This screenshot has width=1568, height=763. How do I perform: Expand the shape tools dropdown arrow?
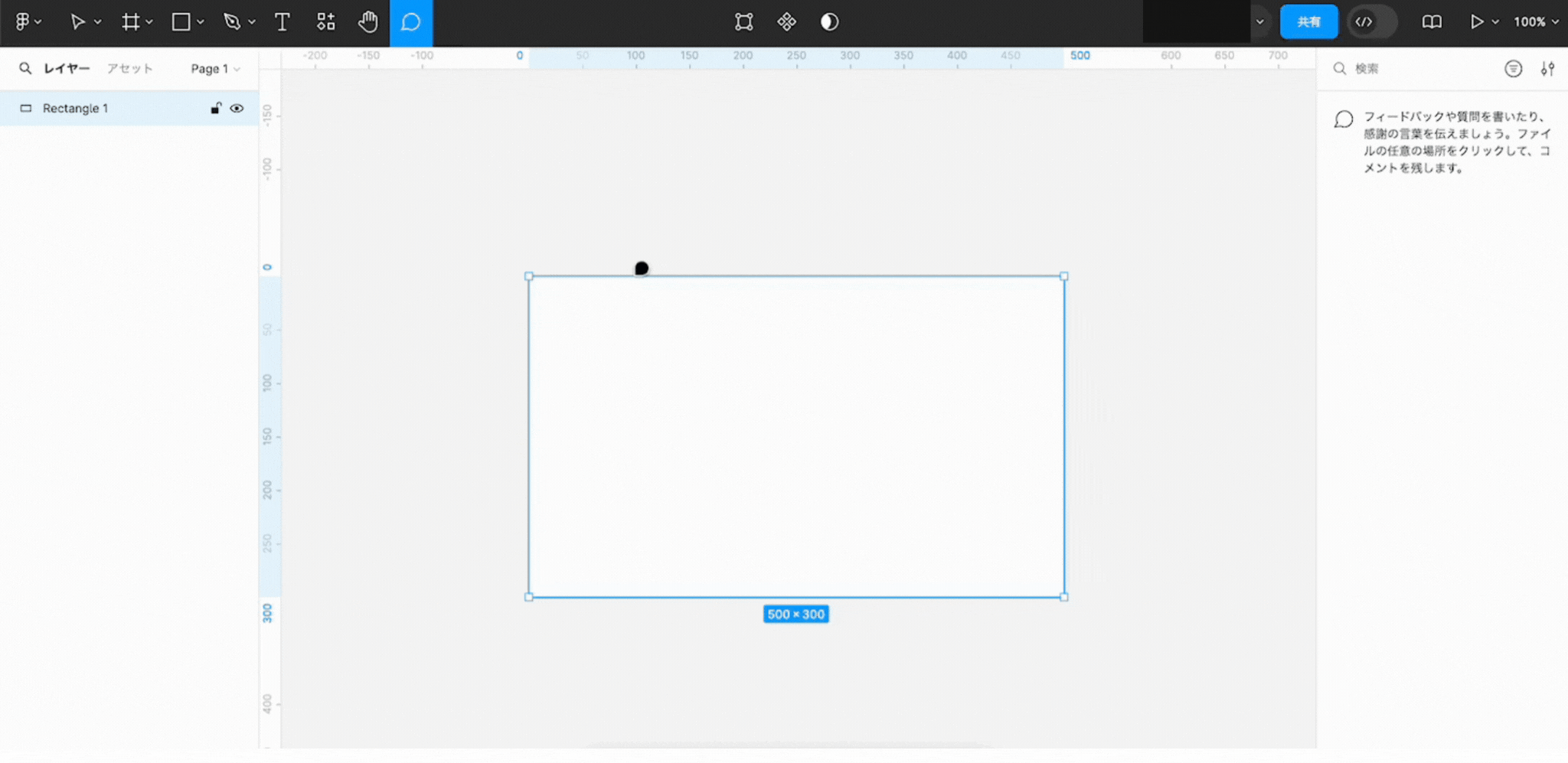pos(201,22)
